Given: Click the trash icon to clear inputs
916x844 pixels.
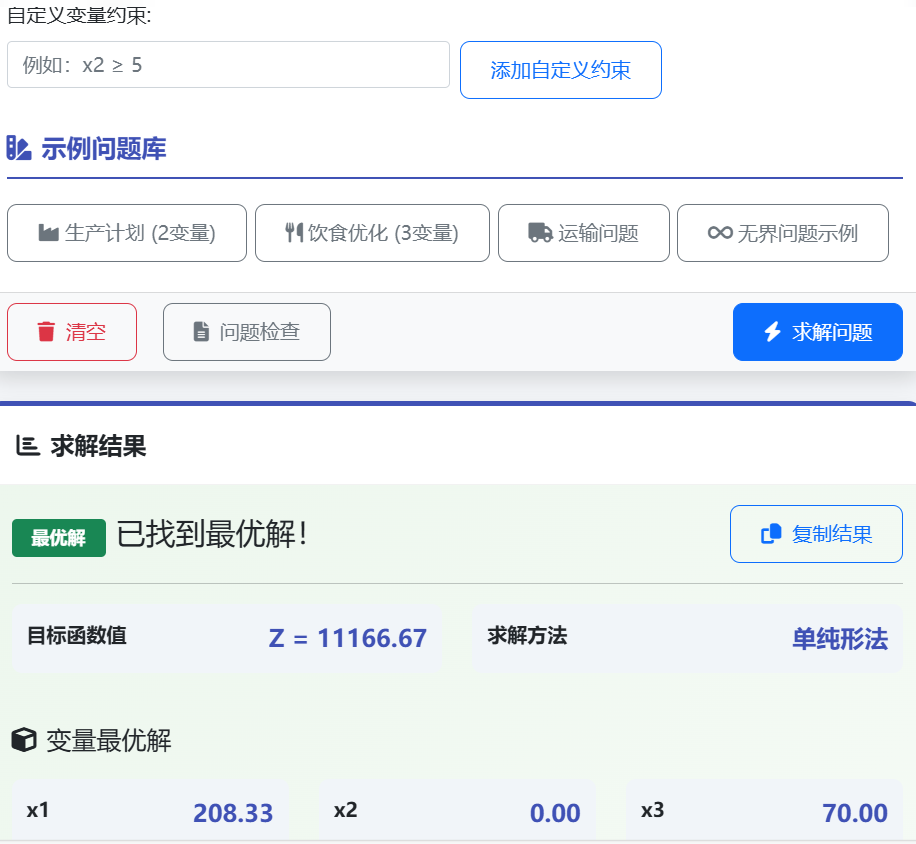Looking at the screenshot, I should [x=46, y=332].
